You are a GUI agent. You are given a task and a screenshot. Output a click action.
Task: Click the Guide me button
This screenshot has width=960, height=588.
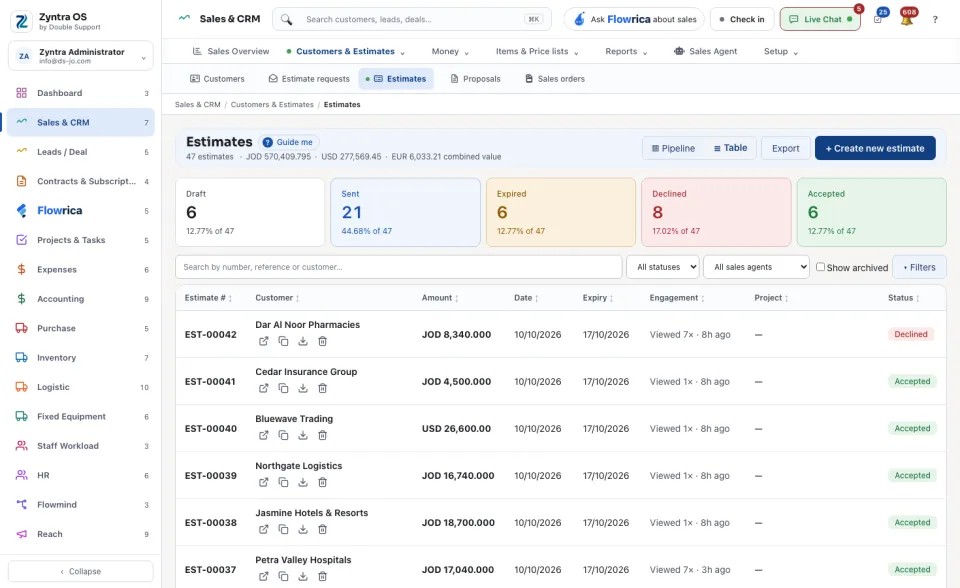(288, 142)
